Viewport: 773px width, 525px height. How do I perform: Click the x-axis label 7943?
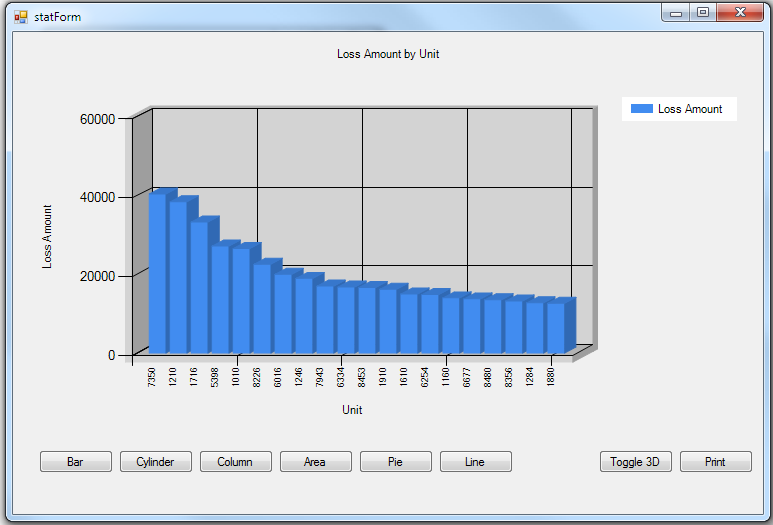319,377
